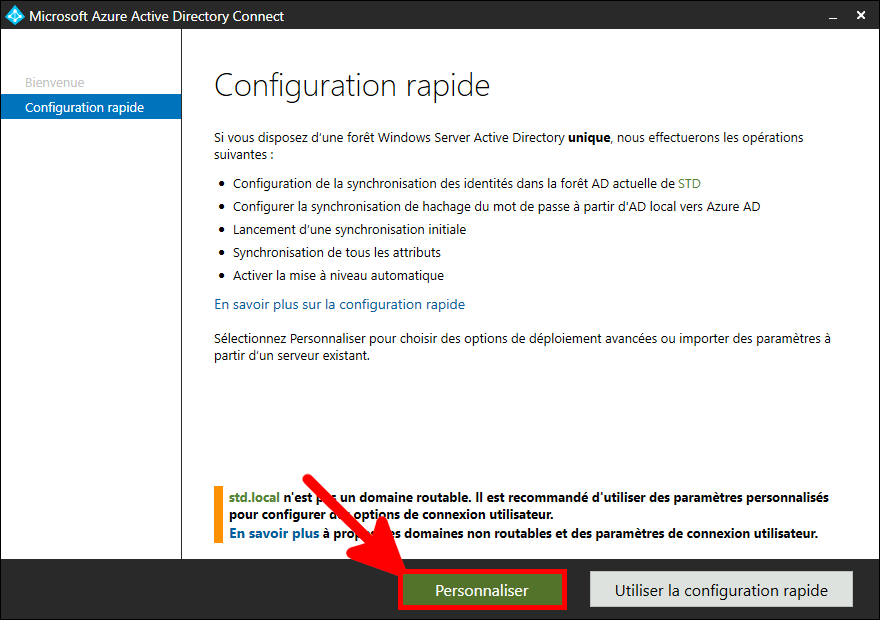880x620 pixels.
Task: Open En savoir plus sur la configuration rapide
Action: click(339, 304)
